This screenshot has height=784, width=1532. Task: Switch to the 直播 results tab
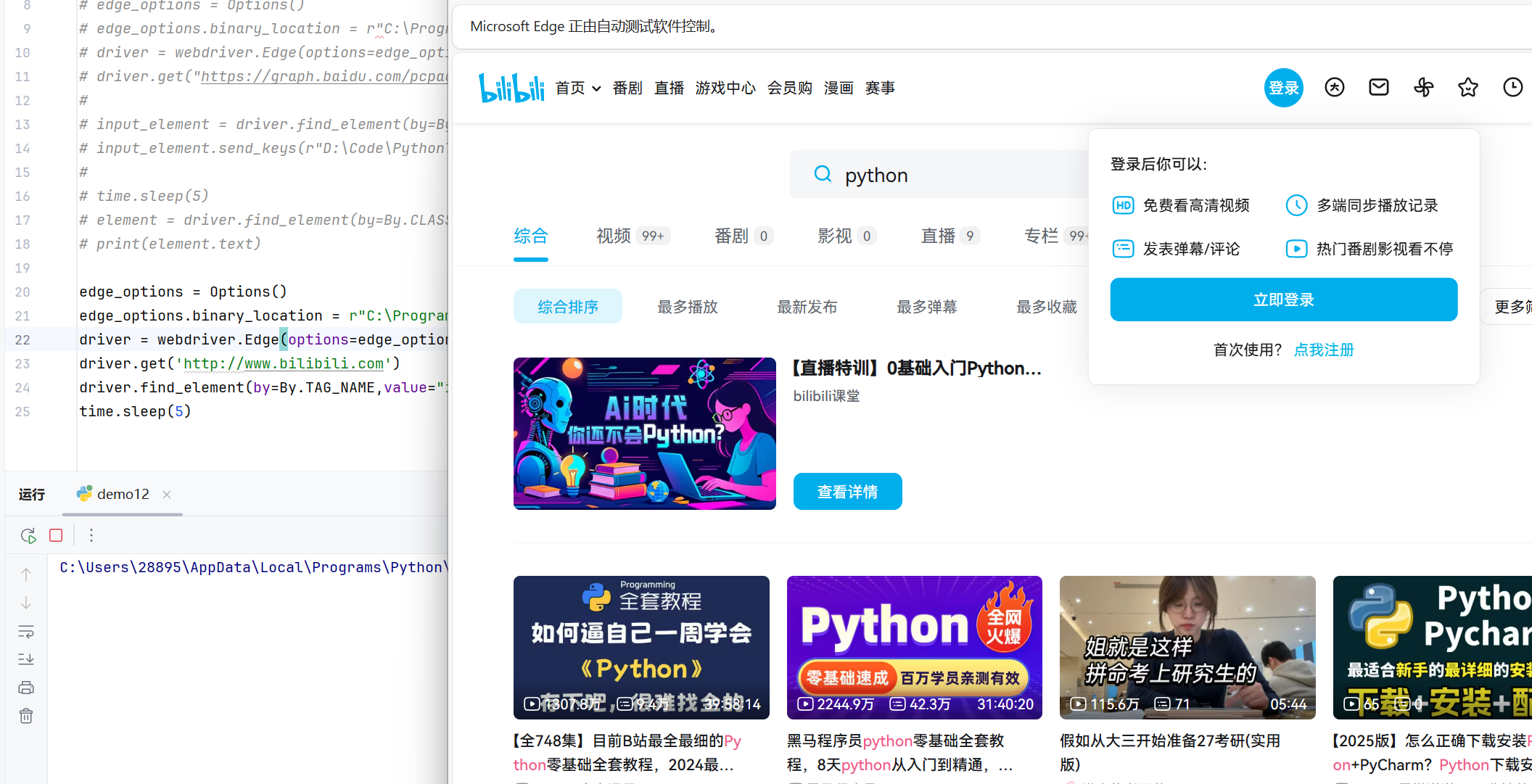(938, 236)
